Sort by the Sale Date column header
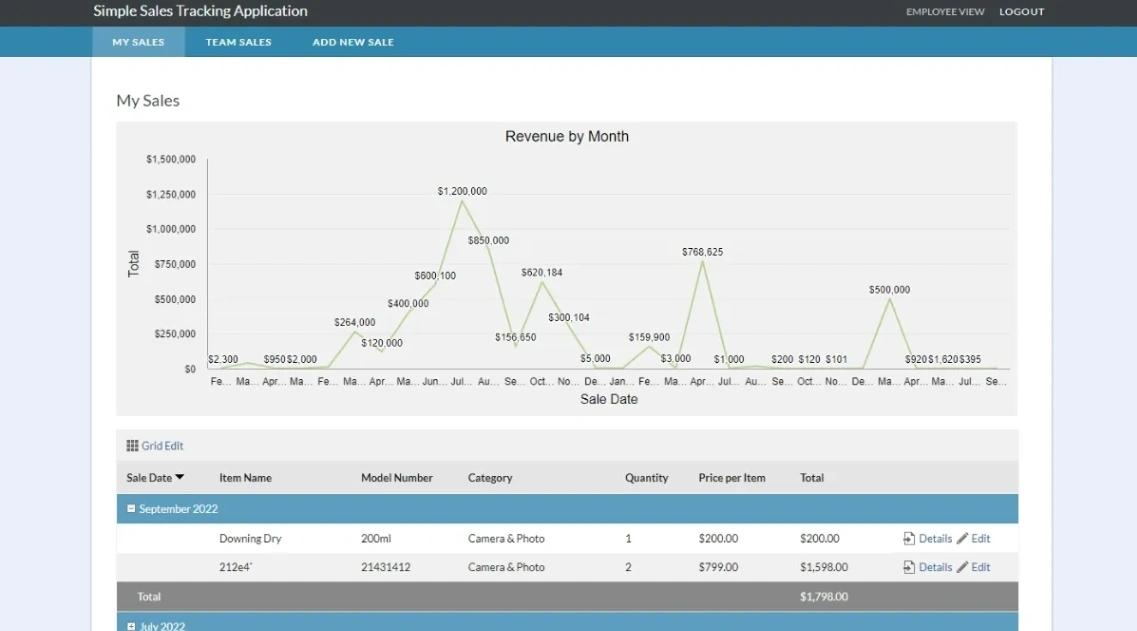Screen dimensions: 1137x631 (x=149, y=478)
